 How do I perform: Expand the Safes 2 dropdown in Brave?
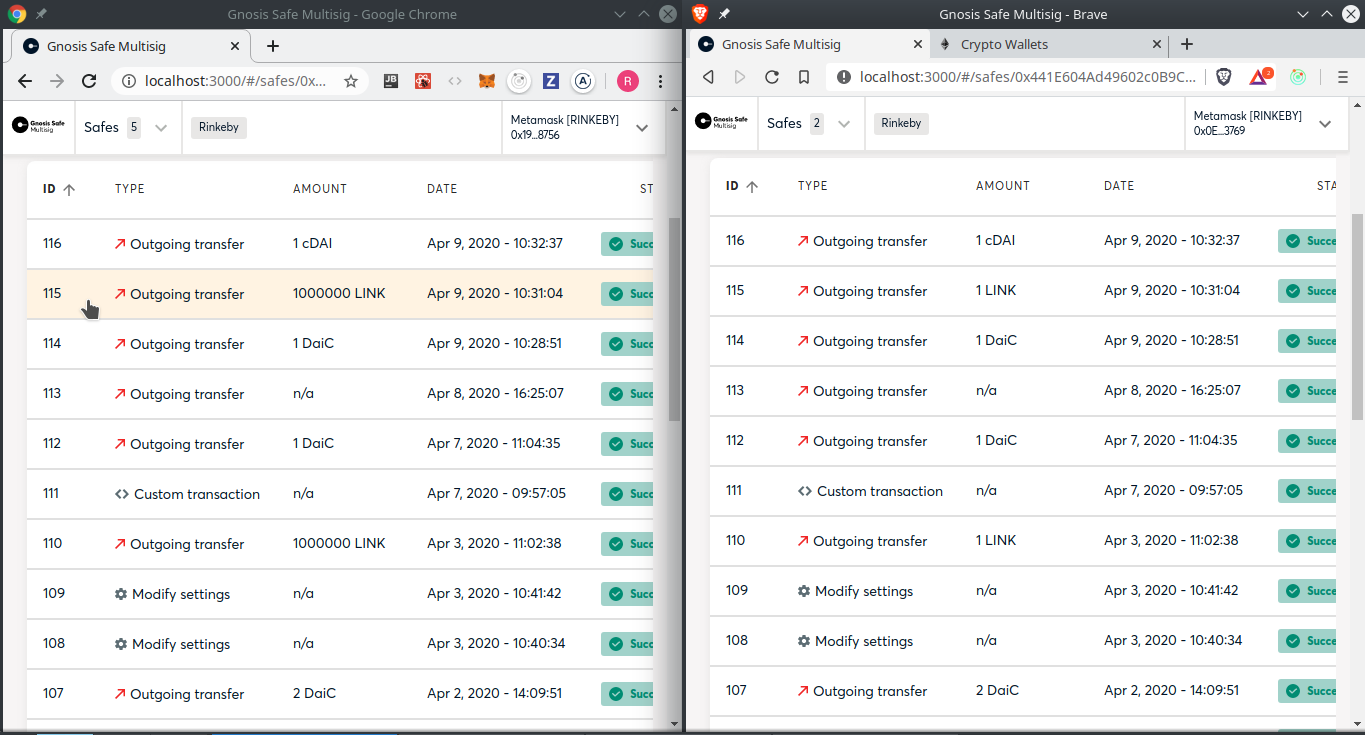point(844,124)
